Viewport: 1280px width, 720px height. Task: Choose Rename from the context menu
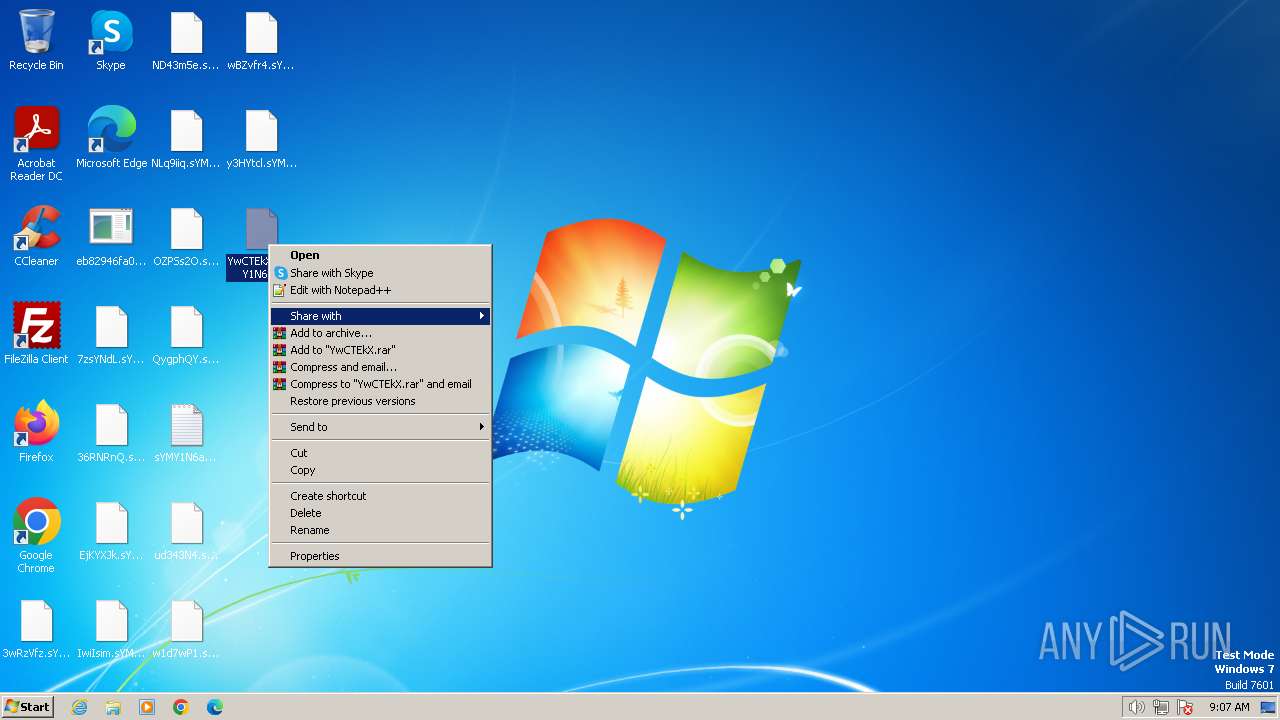(380, 530)
